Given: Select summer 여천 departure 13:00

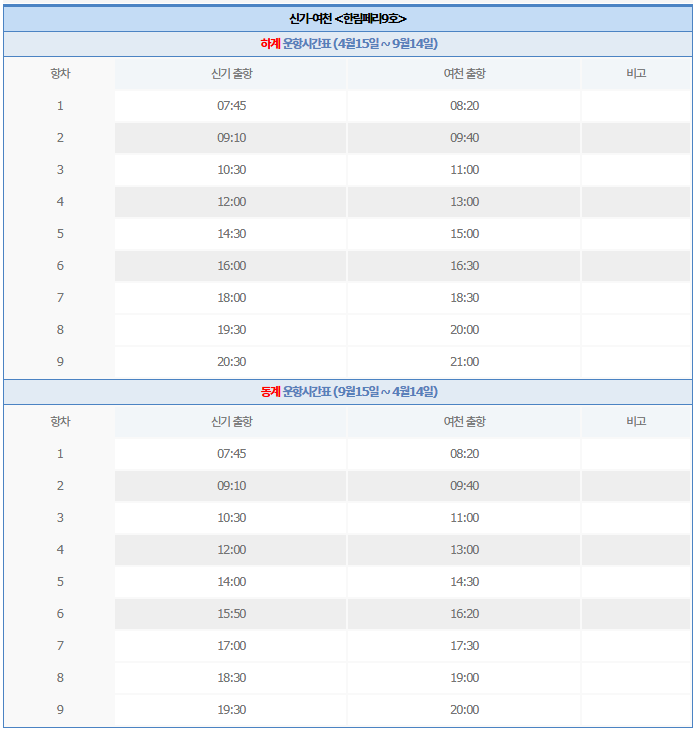Looking at the screenshot, I should [x=464, y=202].
